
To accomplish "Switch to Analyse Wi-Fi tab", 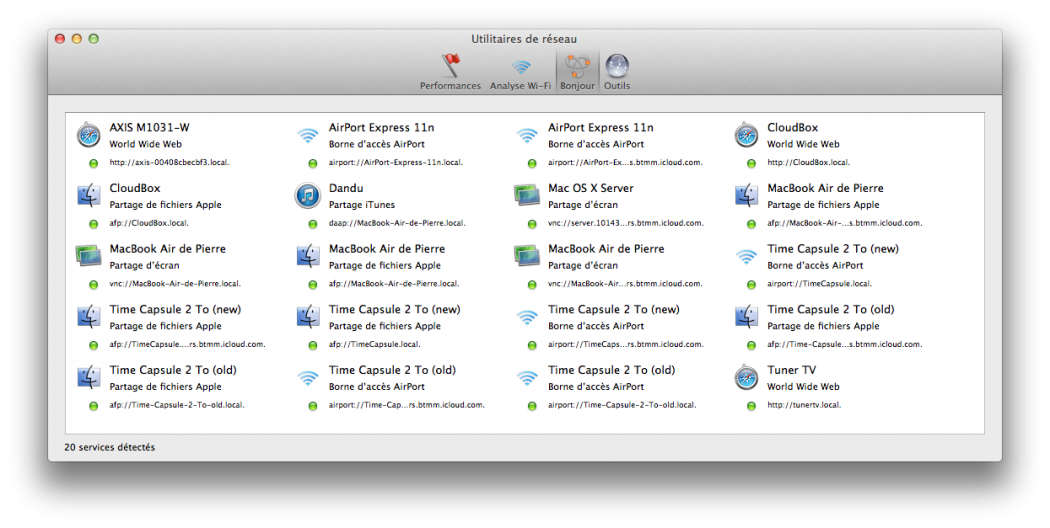I will pyautogui.click(x=520, y=72).
